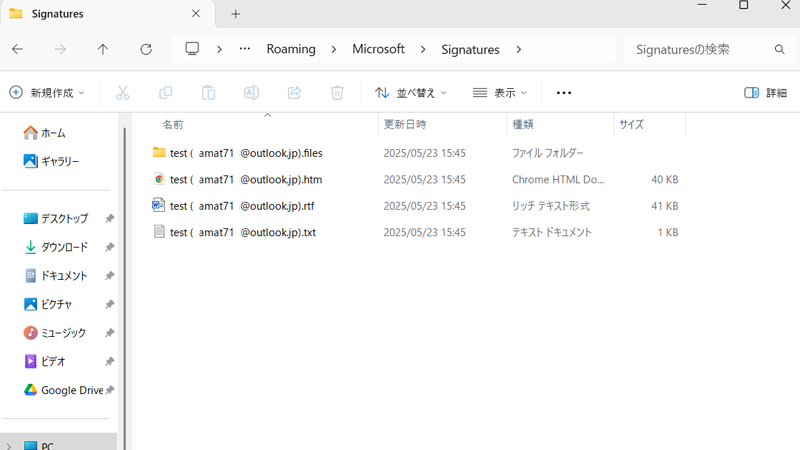The height and width of the screenshot is (450, 800).
Task: Select the .txt text document
Action: 415,233
